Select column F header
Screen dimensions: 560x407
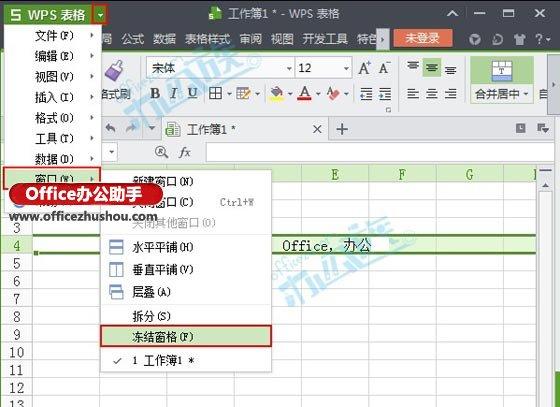click(402, 175)
